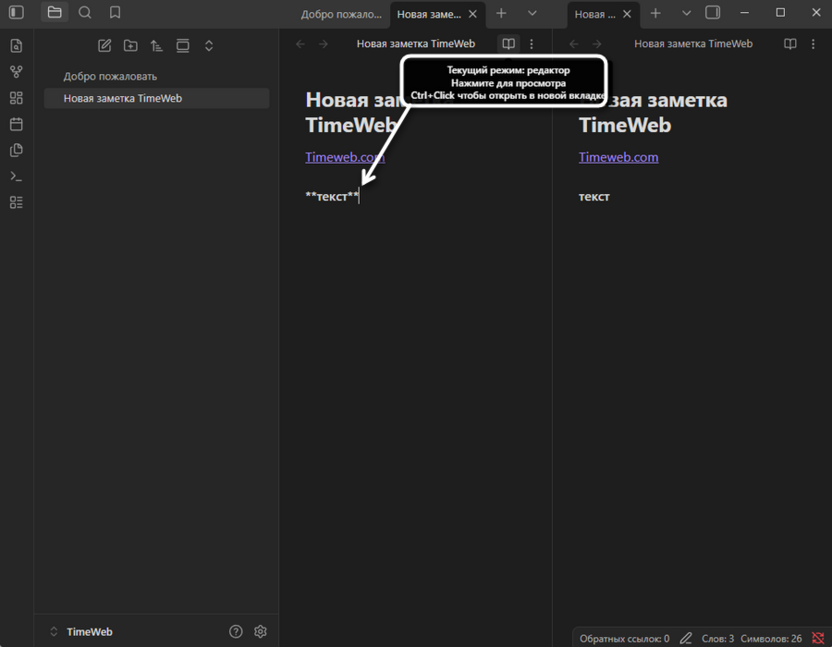This screenshot has height=647, width=832.
Task: Go back in the right pane
Action: click(574, 44)
